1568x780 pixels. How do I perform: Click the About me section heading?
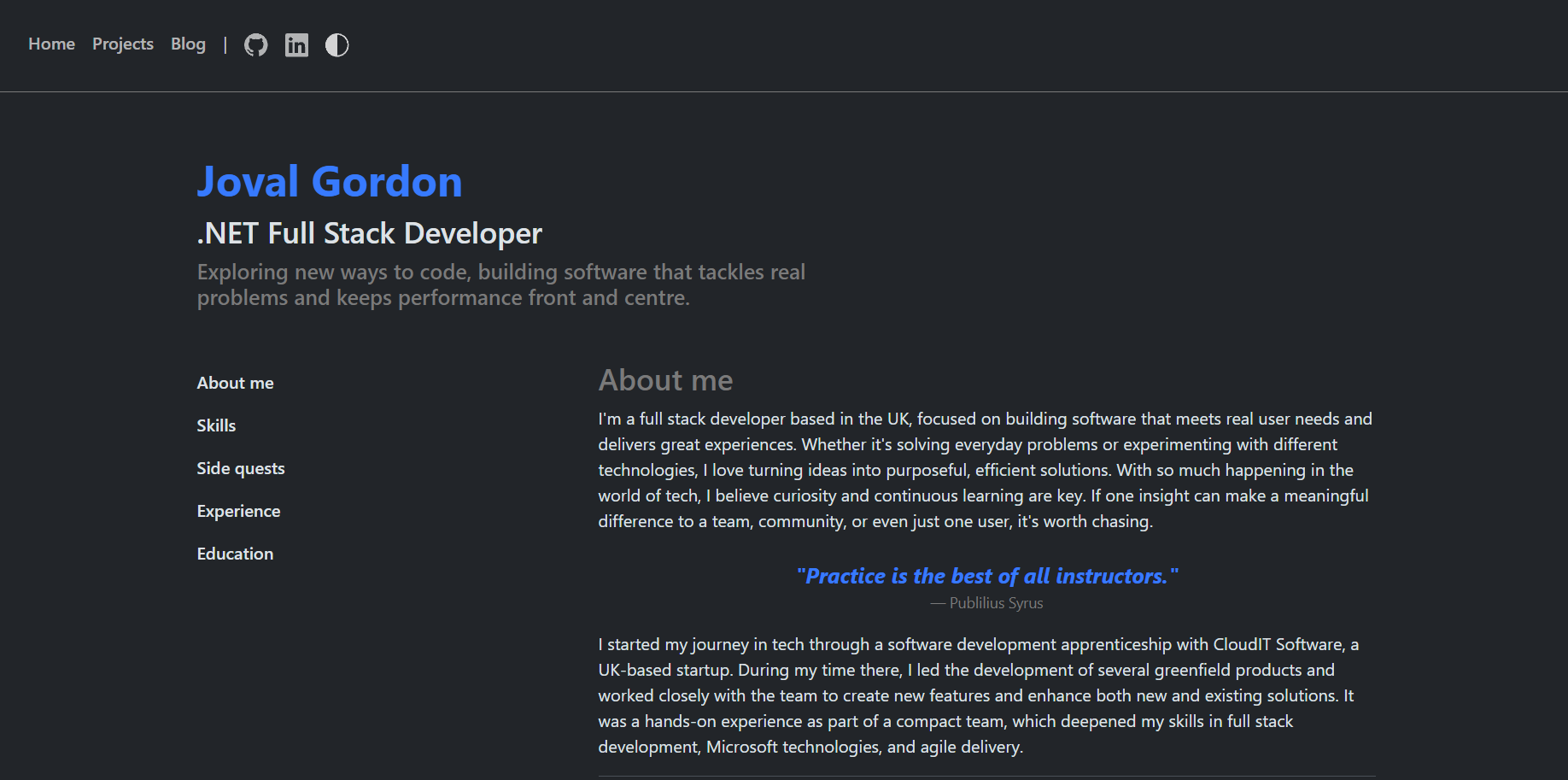click(x=665, y=379)
